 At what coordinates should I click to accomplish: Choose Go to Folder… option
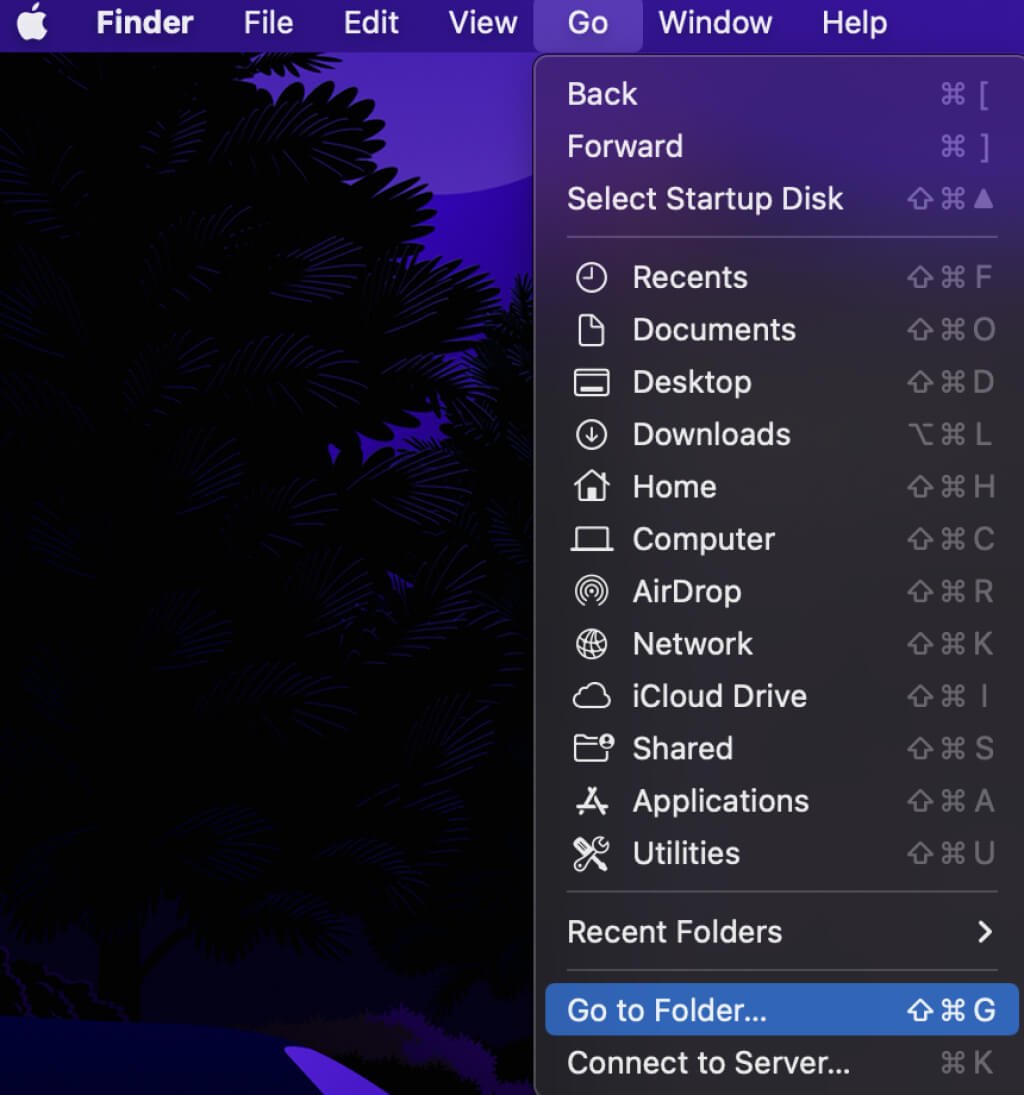coord(782,1010)
